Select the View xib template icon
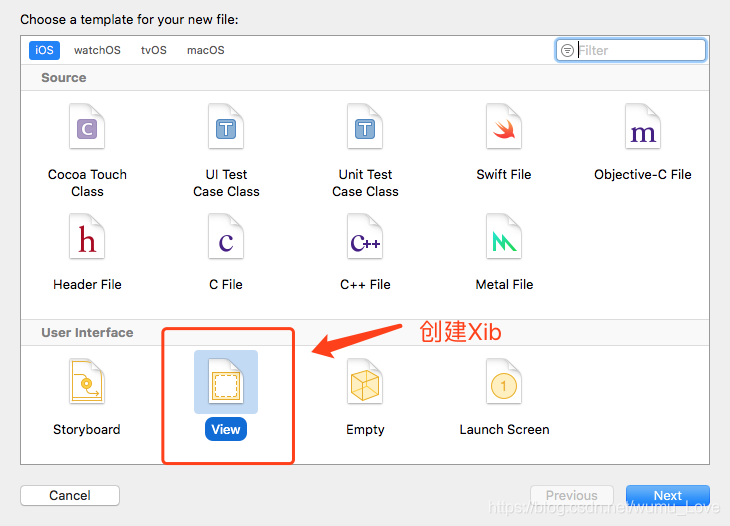 tap(226, 382)
